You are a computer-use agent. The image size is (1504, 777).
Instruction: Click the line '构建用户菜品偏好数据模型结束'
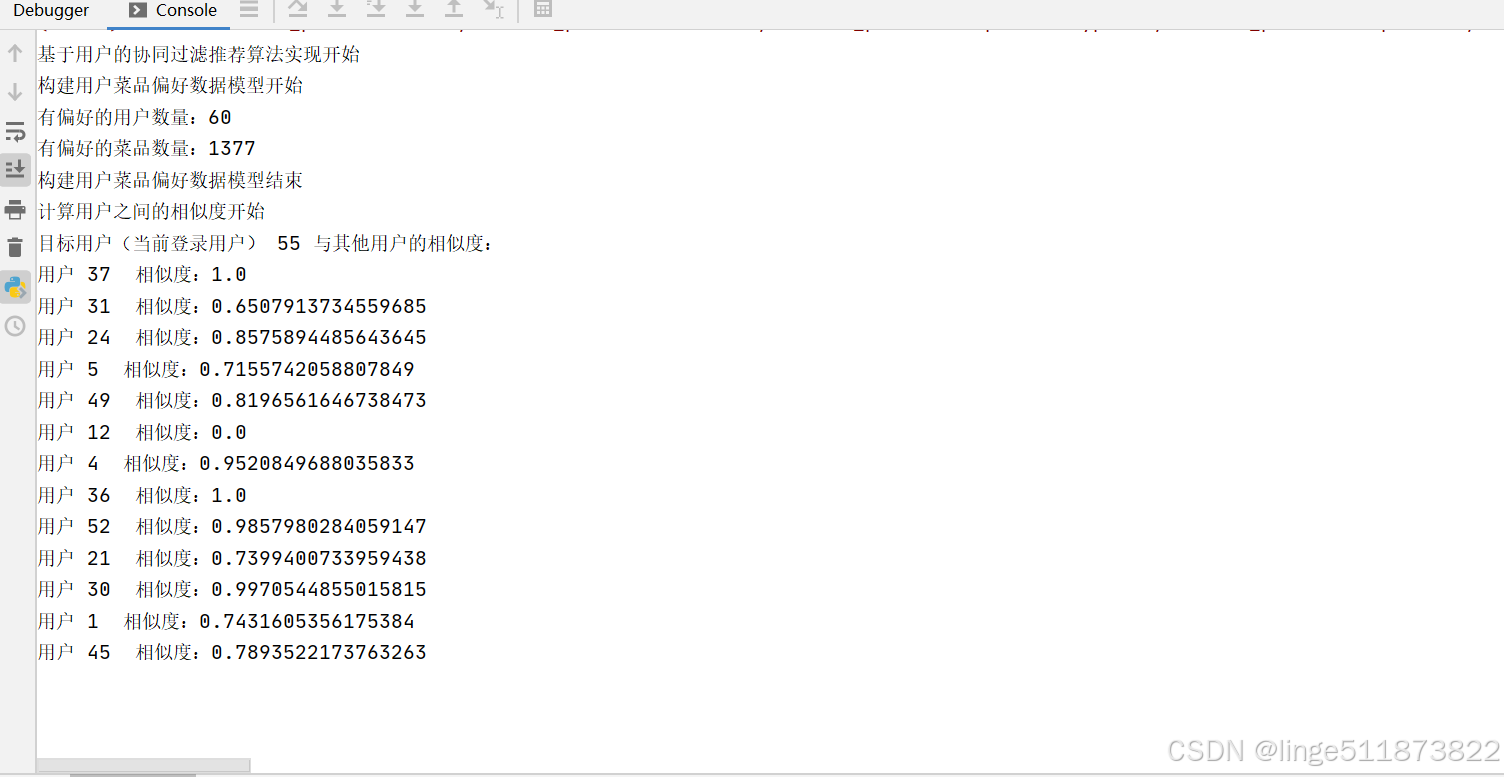171,180
